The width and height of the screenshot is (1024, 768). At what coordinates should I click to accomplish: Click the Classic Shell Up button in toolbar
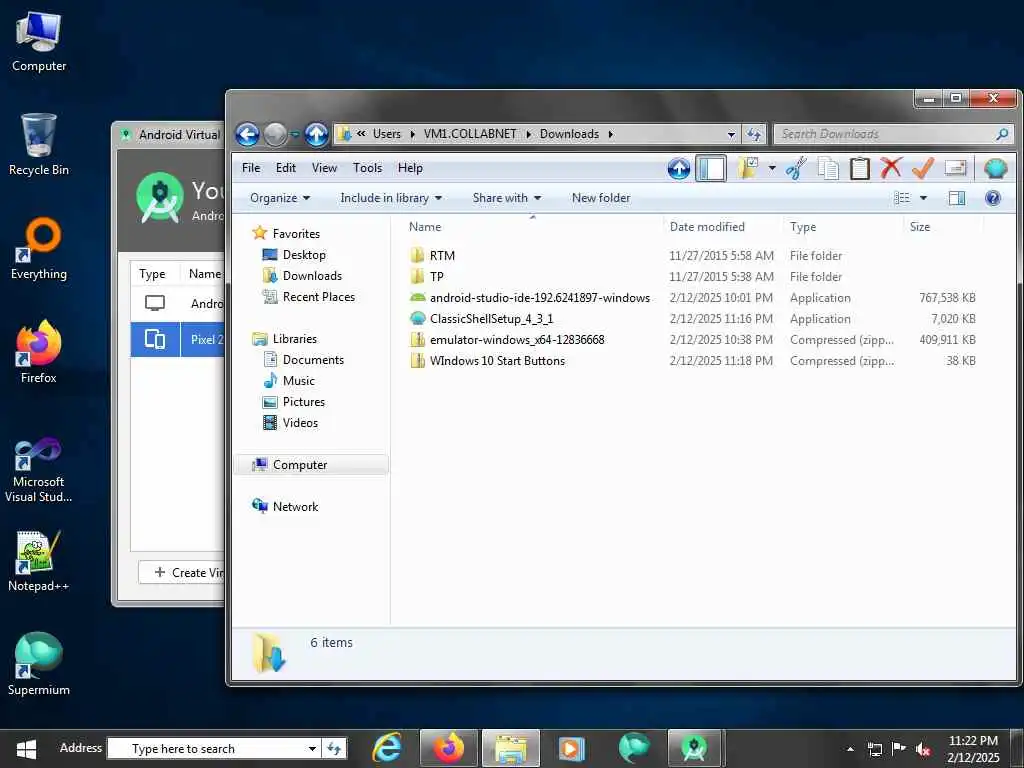click(679, 168)
